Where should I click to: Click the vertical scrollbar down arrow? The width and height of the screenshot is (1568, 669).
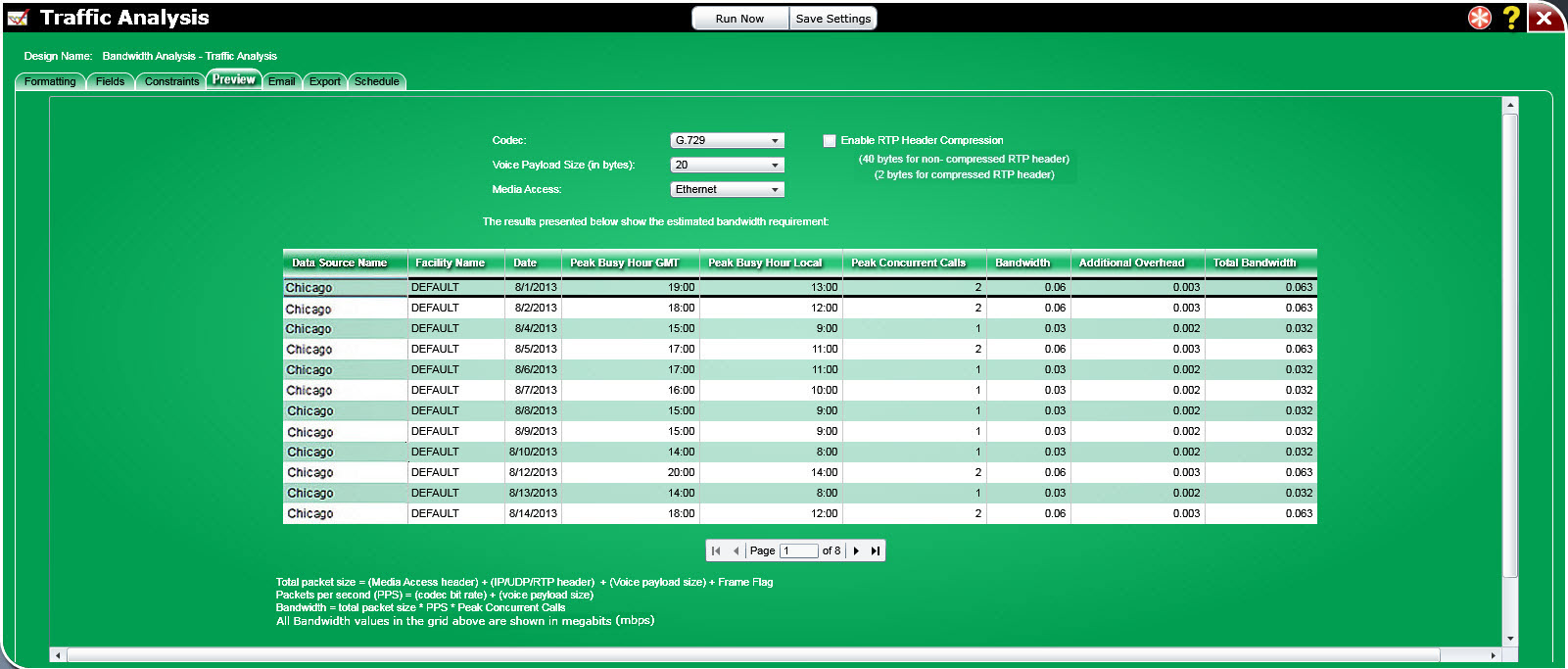[x=1510, y=639]
